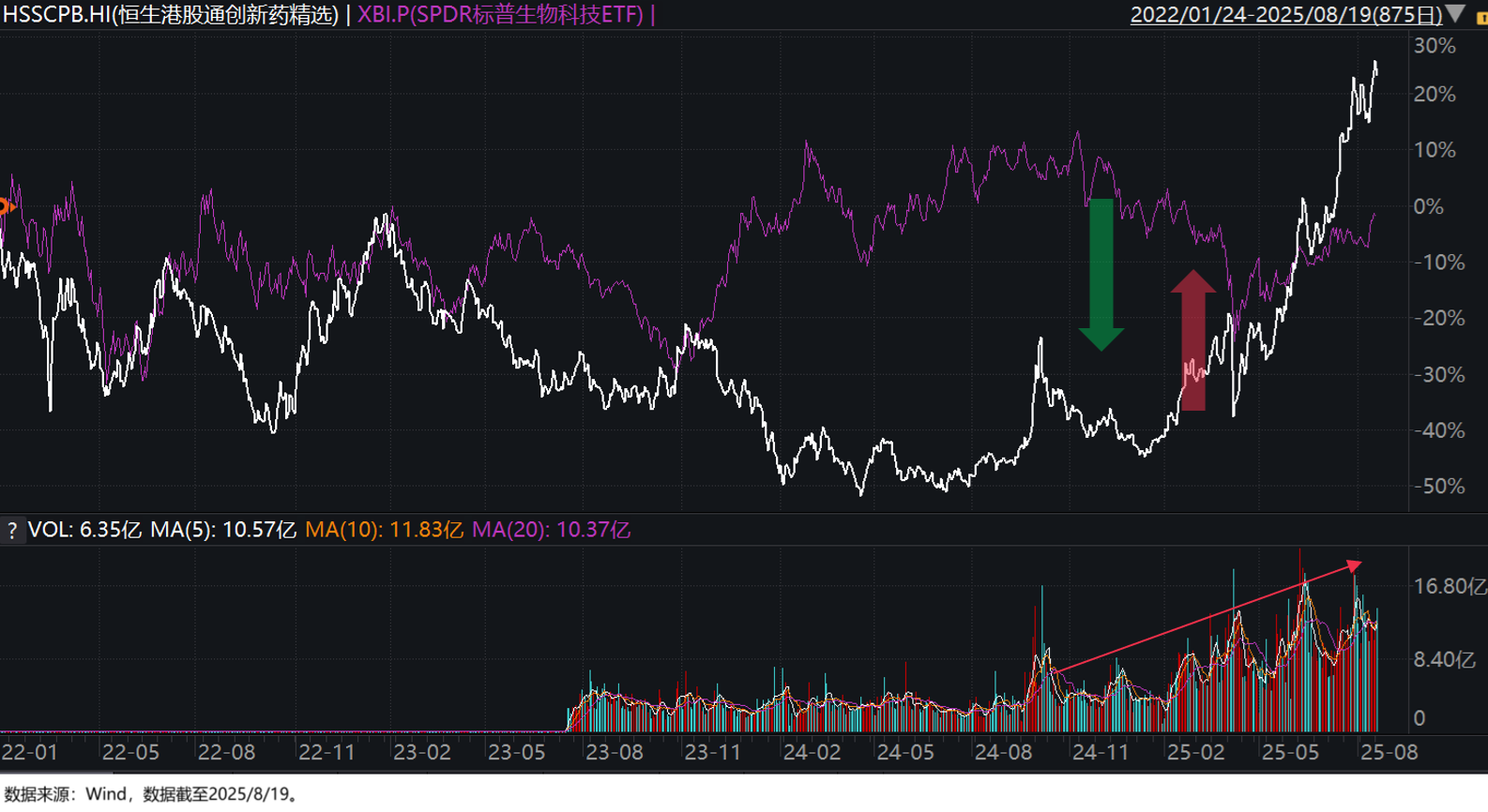Viewport: 1488px width, 812px height.
Task: Click the 24-05 date on time axis
Action: (x=906, y=753)
